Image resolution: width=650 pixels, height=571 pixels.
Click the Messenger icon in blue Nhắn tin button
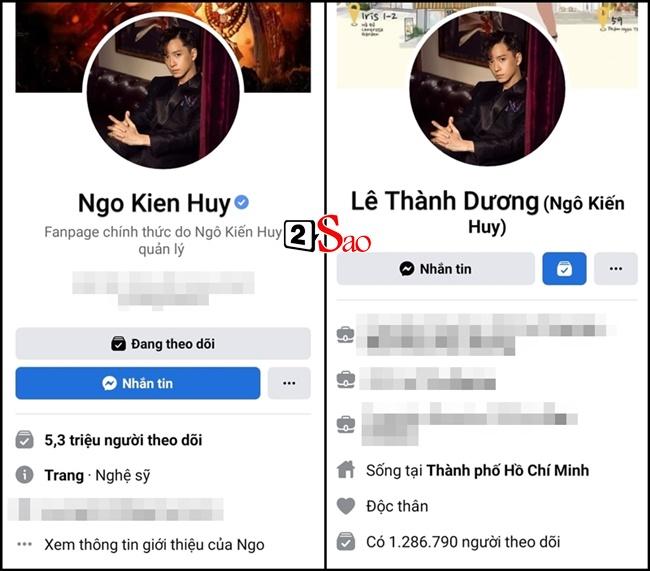pos(109,383)
